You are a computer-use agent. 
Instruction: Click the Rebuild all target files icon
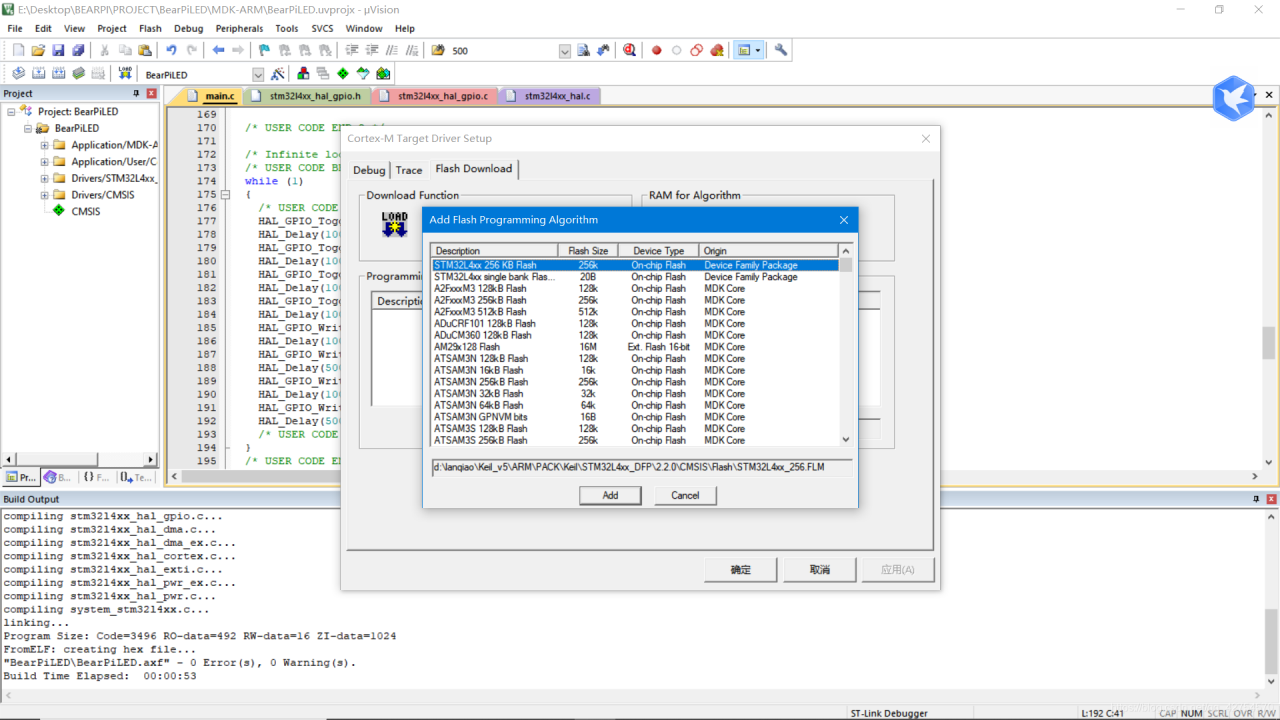pos(58,74)
